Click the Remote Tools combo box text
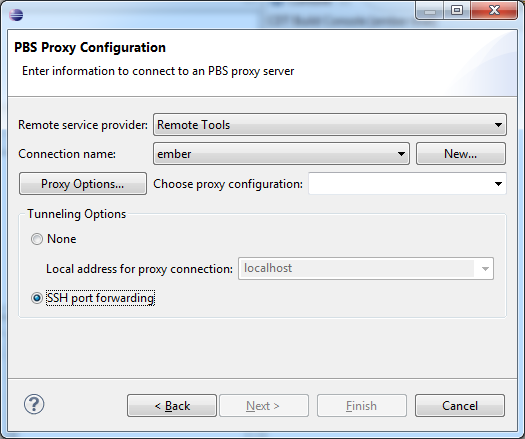 click(194, 125)
